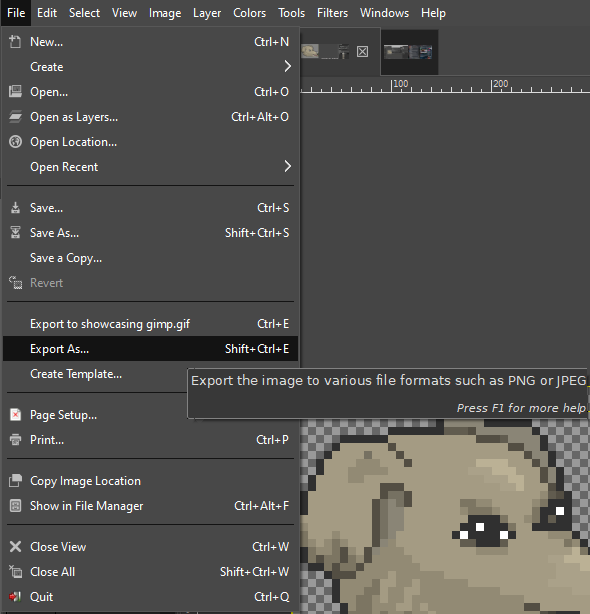Viewport: 590px width, 614px height.
Task: Click the Copy Image Location icon
Action: pyautogui.click(x=15, y=480)
